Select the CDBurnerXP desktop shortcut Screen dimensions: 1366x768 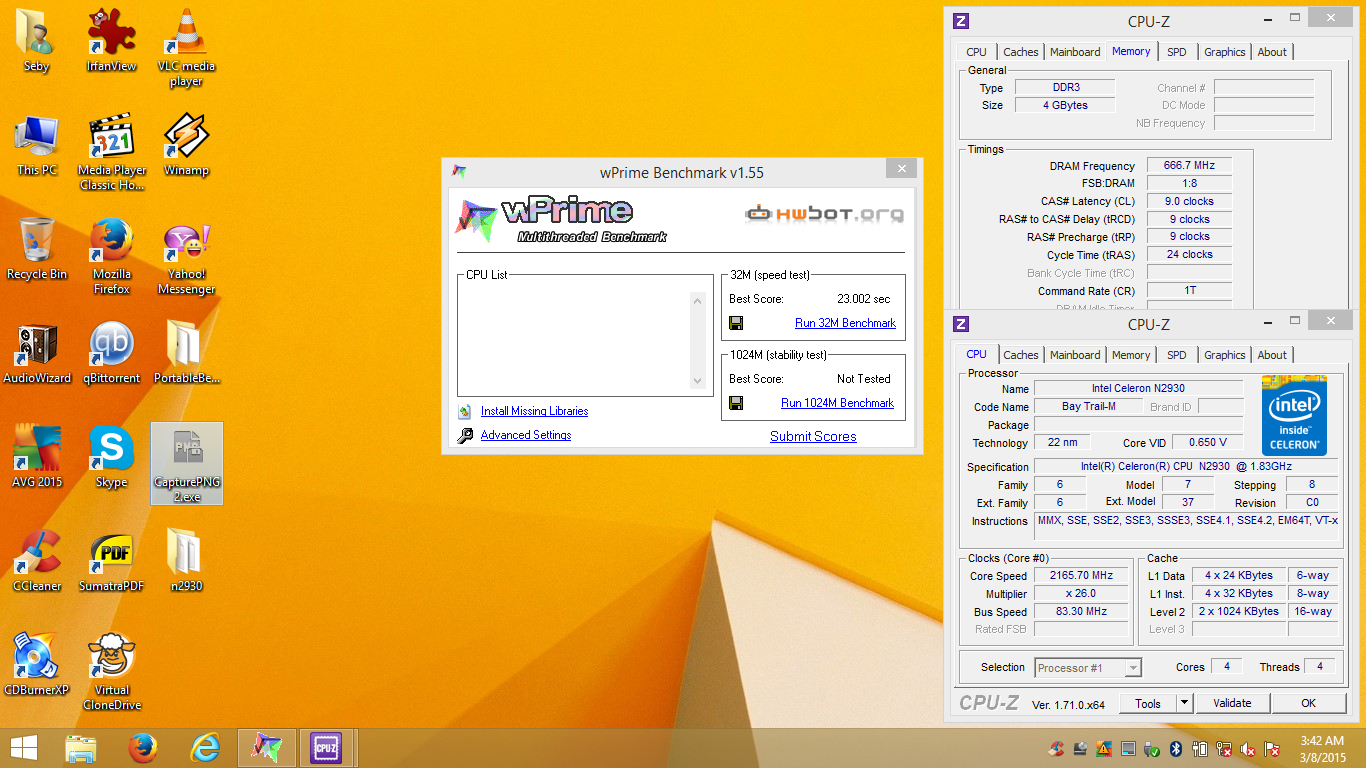coord(37,666)
